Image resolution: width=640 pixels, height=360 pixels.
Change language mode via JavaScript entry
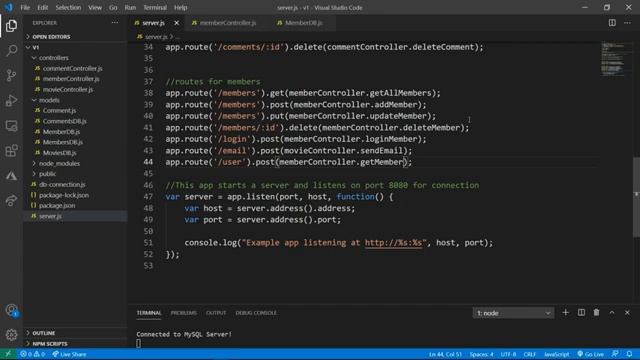556,354
